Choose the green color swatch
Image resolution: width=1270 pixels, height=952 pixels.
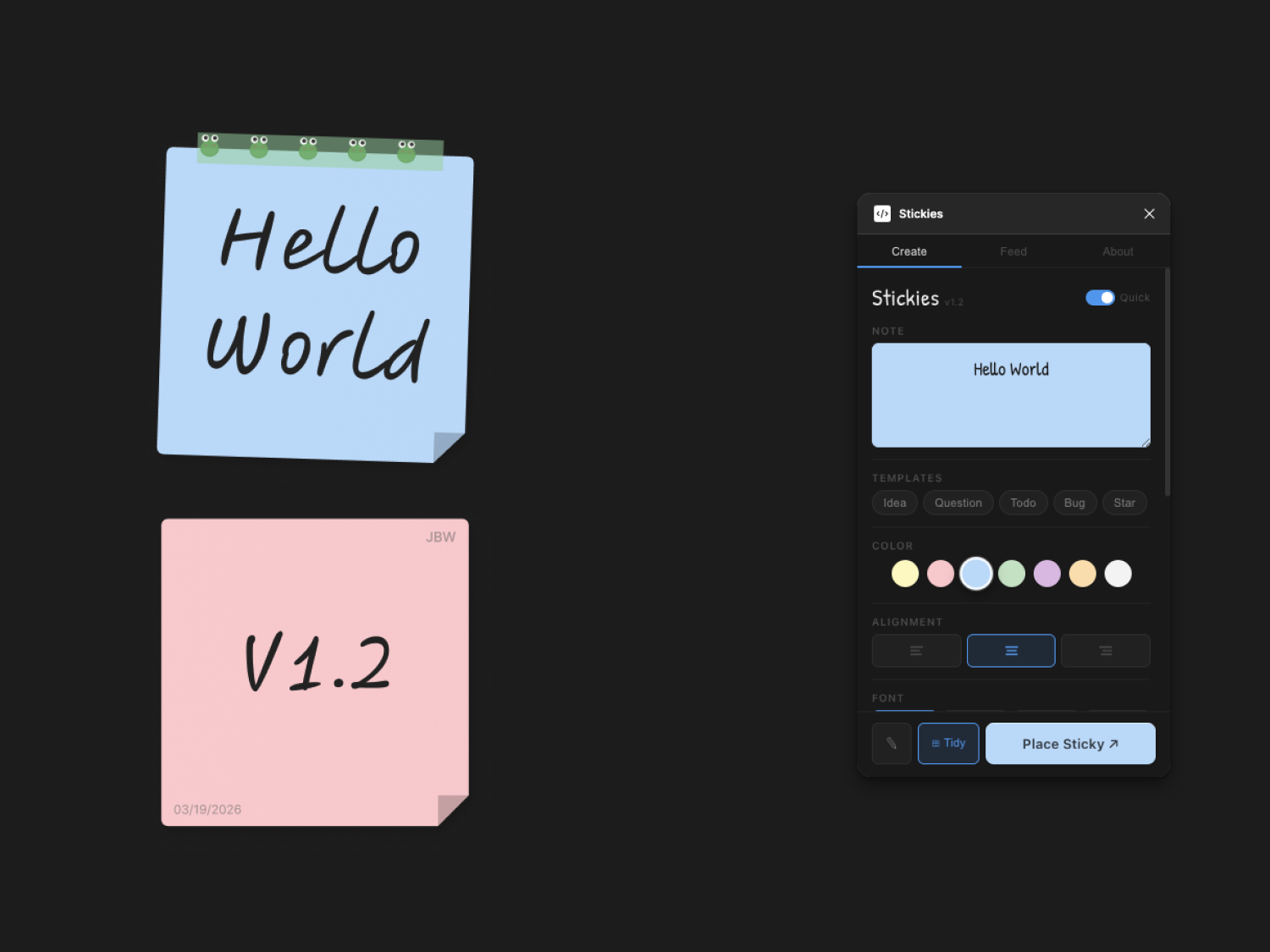coord(1012,574)
